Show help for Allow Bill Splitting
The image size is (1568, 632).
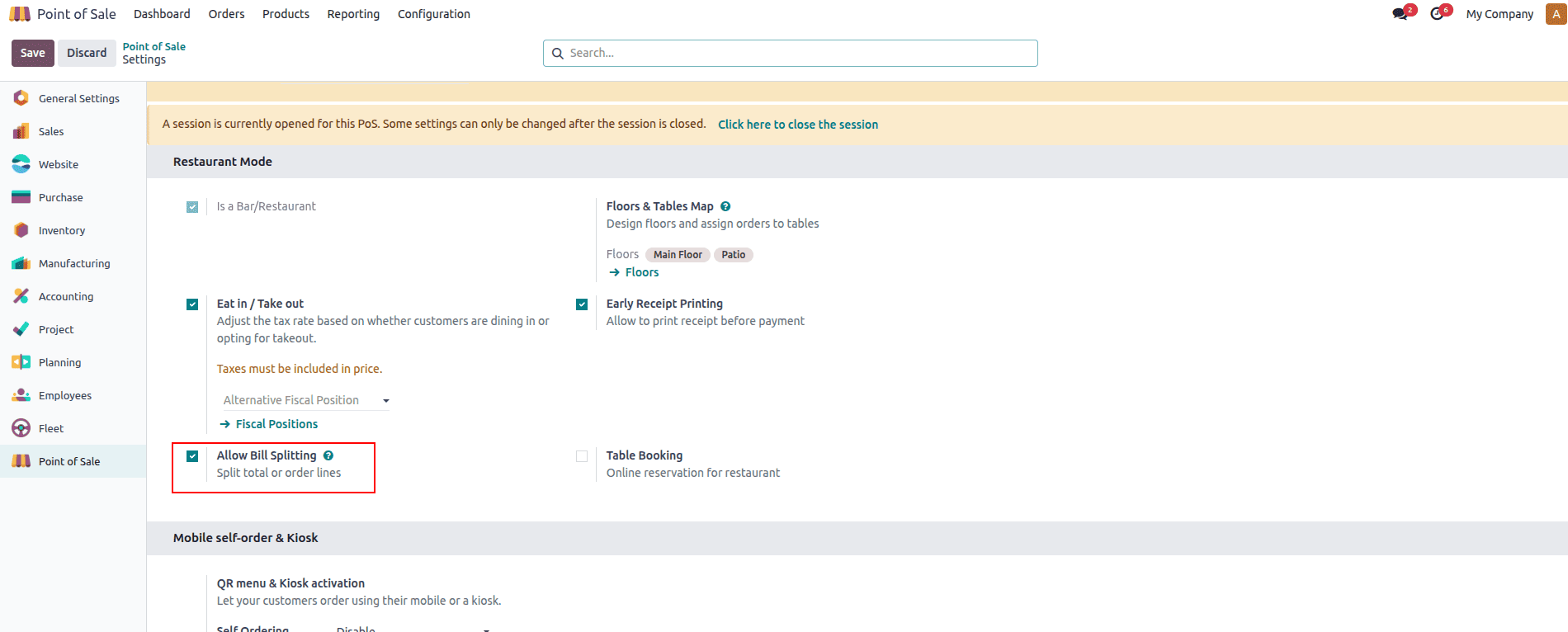(x=328, y=455)
